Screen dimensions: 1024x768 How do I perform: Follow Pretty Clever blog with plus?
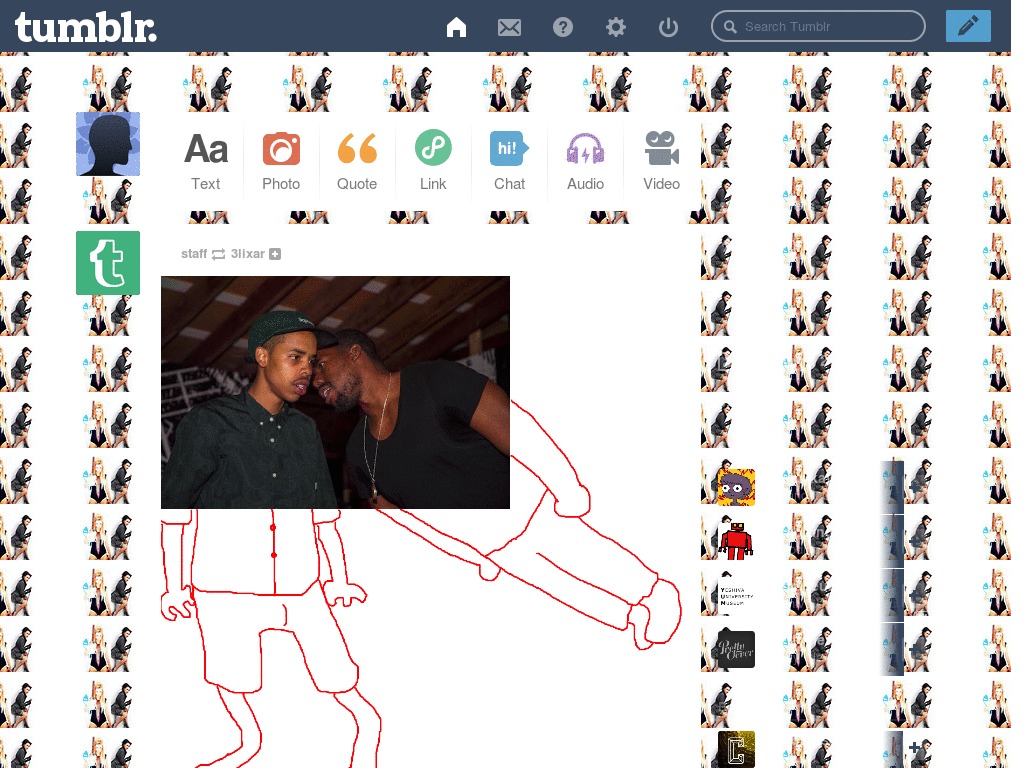pos(915,649)
